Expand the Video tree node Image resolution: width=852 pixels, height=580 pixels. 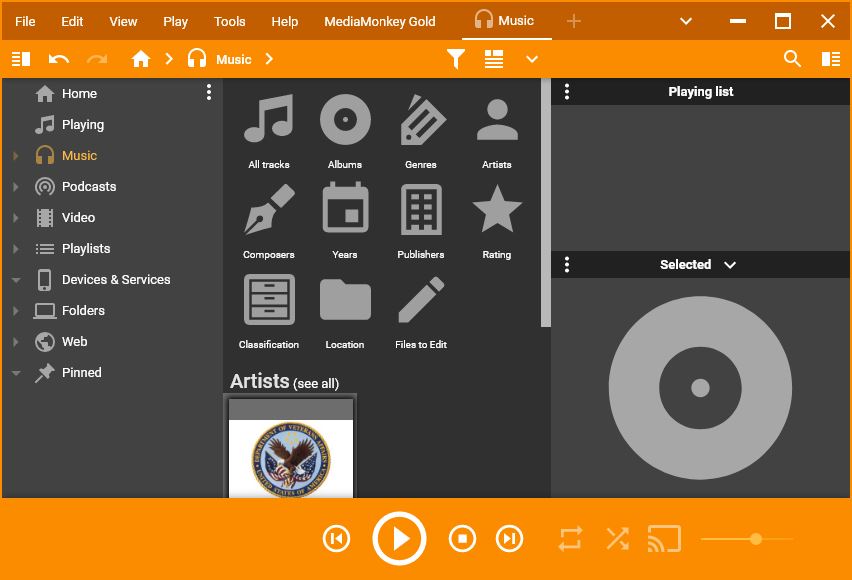pyautogui.click(x=16, y=218)
